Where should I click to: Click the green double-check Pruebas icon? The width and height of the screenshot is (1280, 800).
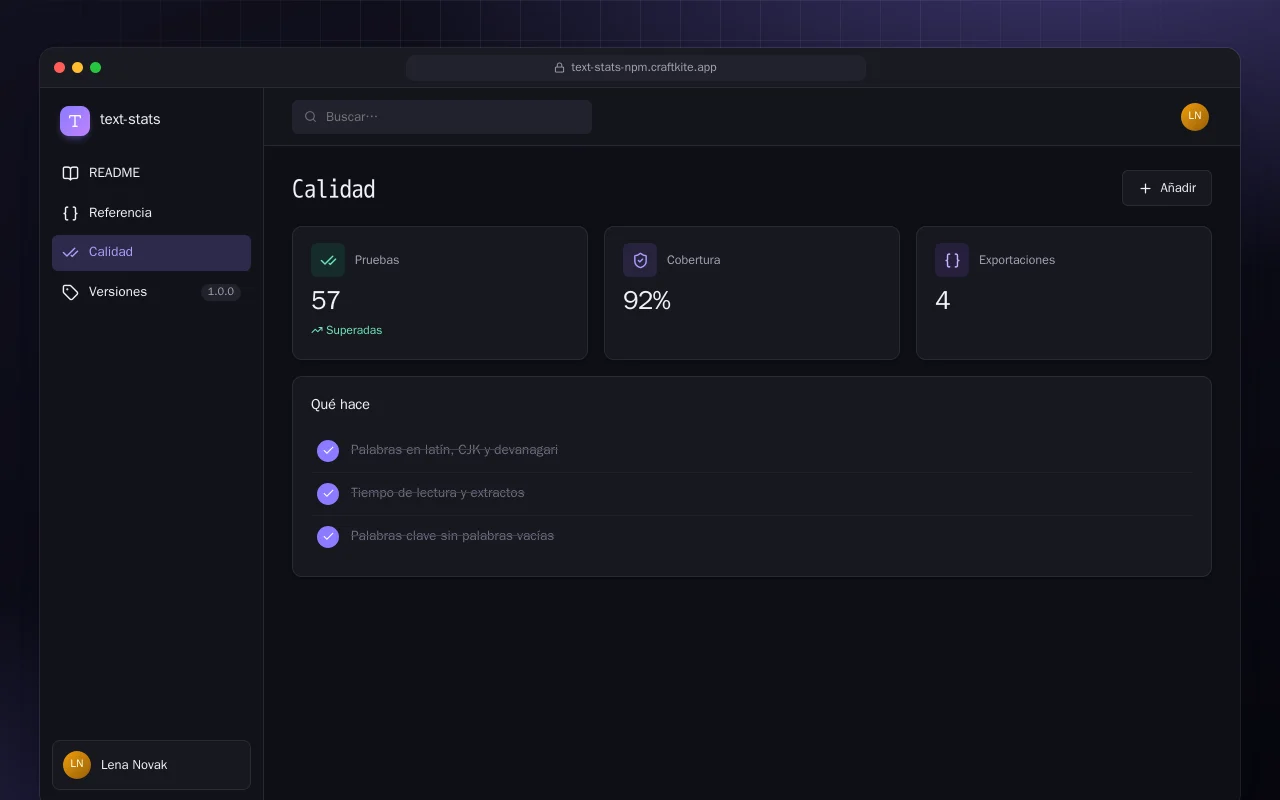328,260
